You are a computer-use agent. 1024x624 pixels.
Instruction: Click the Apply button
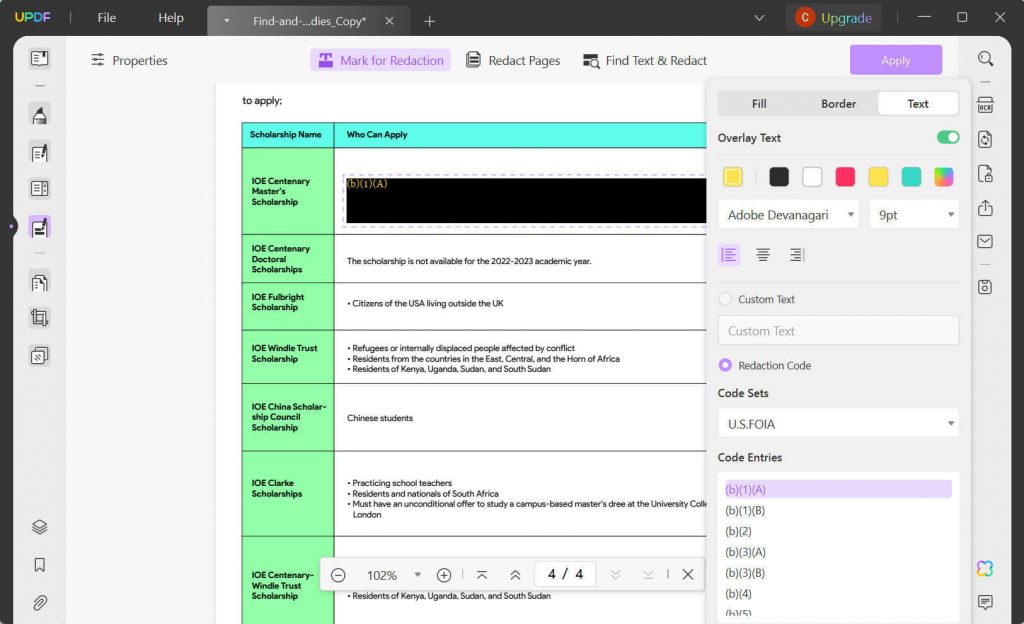[x=895, y=59]
